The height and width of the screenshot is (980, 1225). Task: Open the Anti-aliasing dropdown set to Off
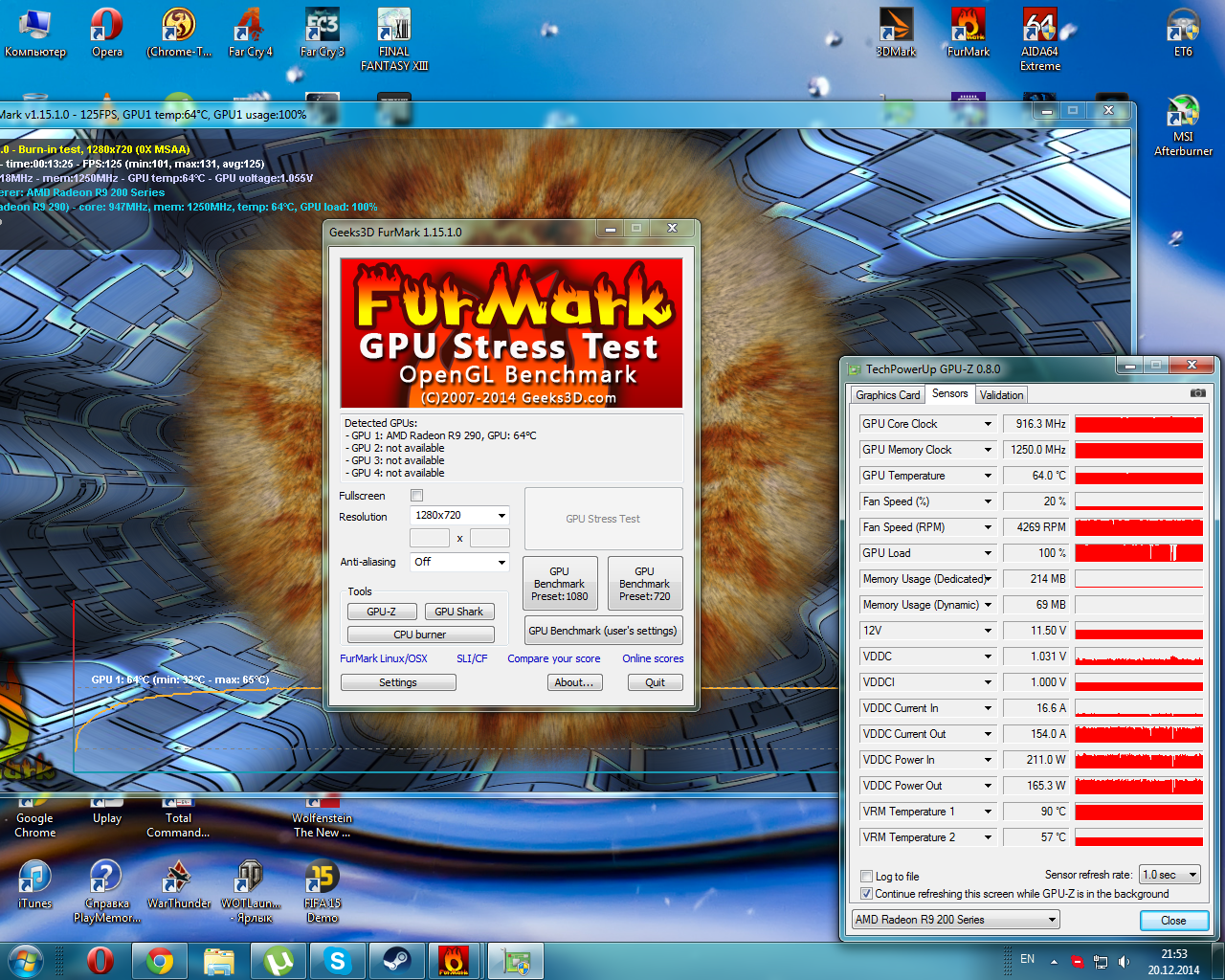tap(459, 563)
